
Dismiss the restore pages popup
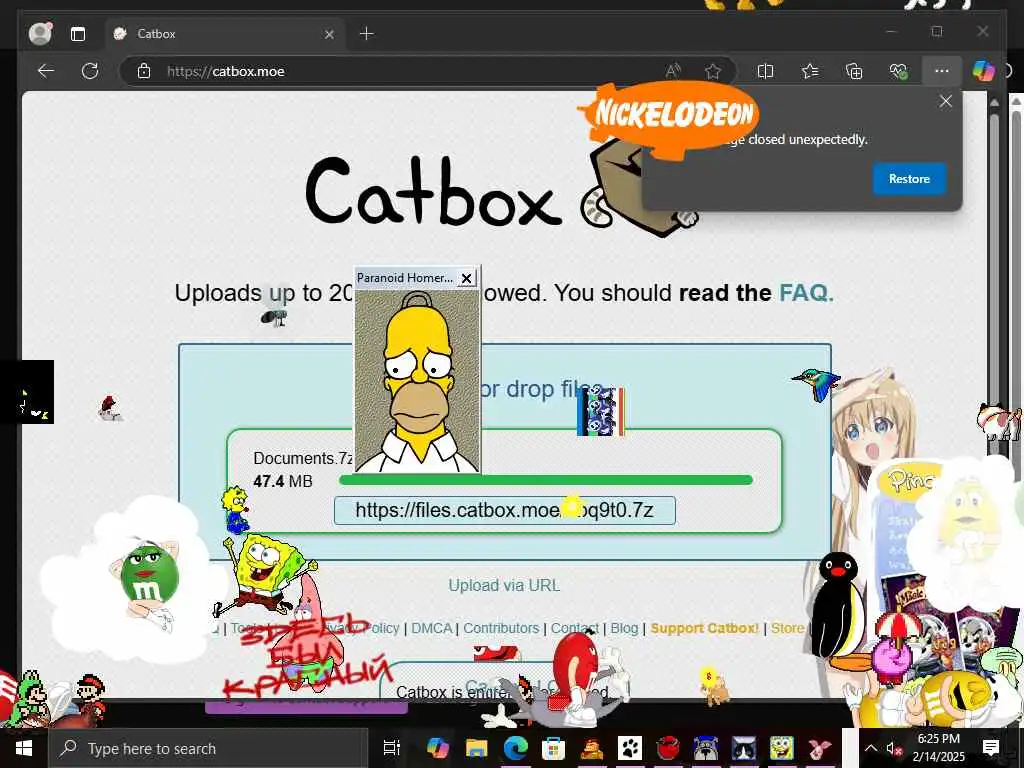(946, 101)
